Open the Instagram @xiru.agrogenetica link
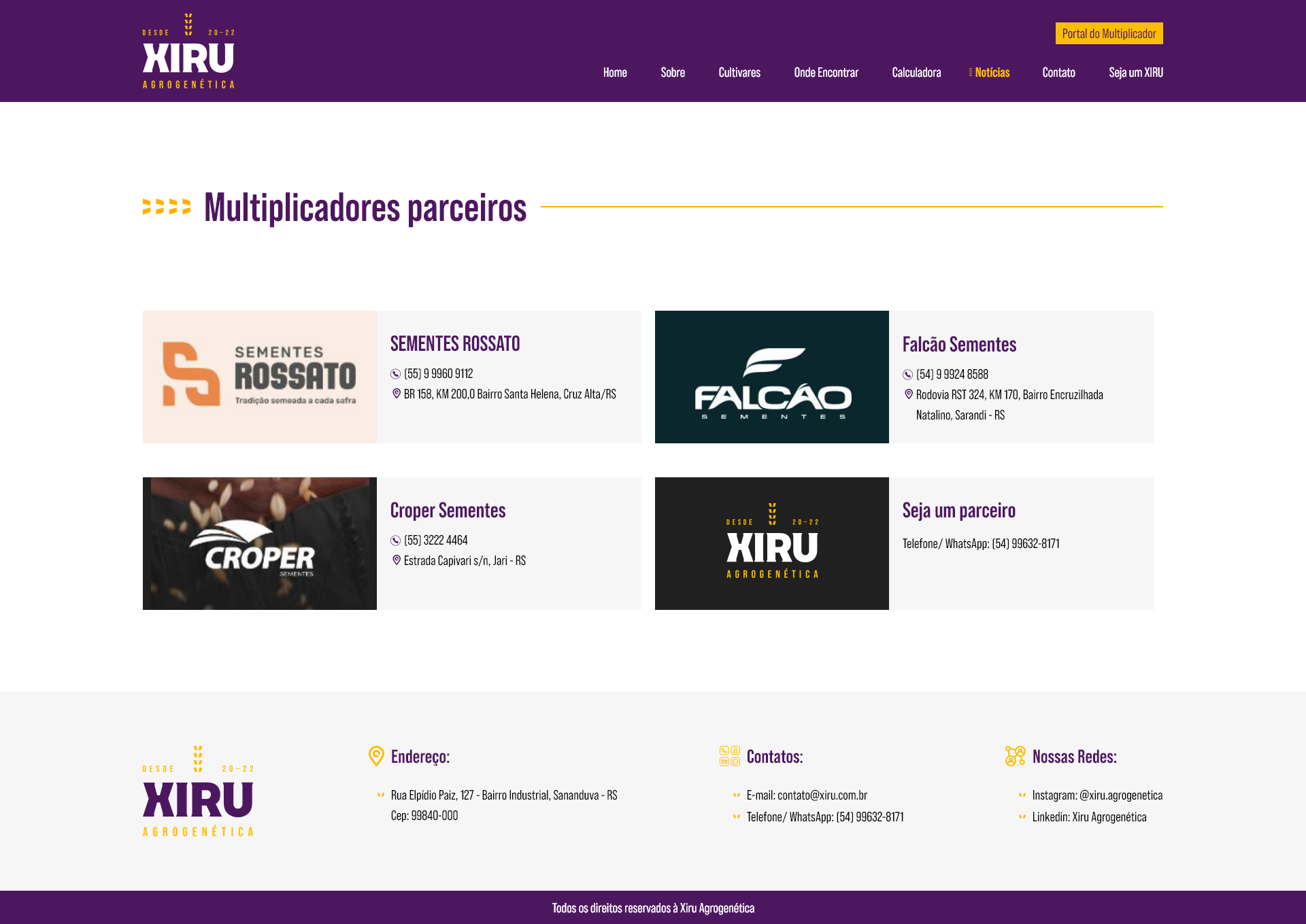Screen dimensions: 1306x924 [1096, 795]
